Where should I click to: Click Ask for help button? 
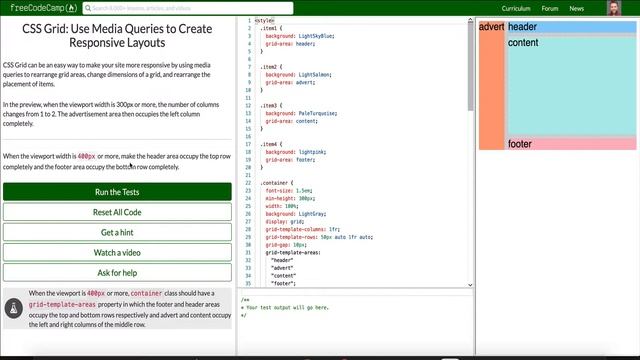pyautogui.click(x=117, y=273)
